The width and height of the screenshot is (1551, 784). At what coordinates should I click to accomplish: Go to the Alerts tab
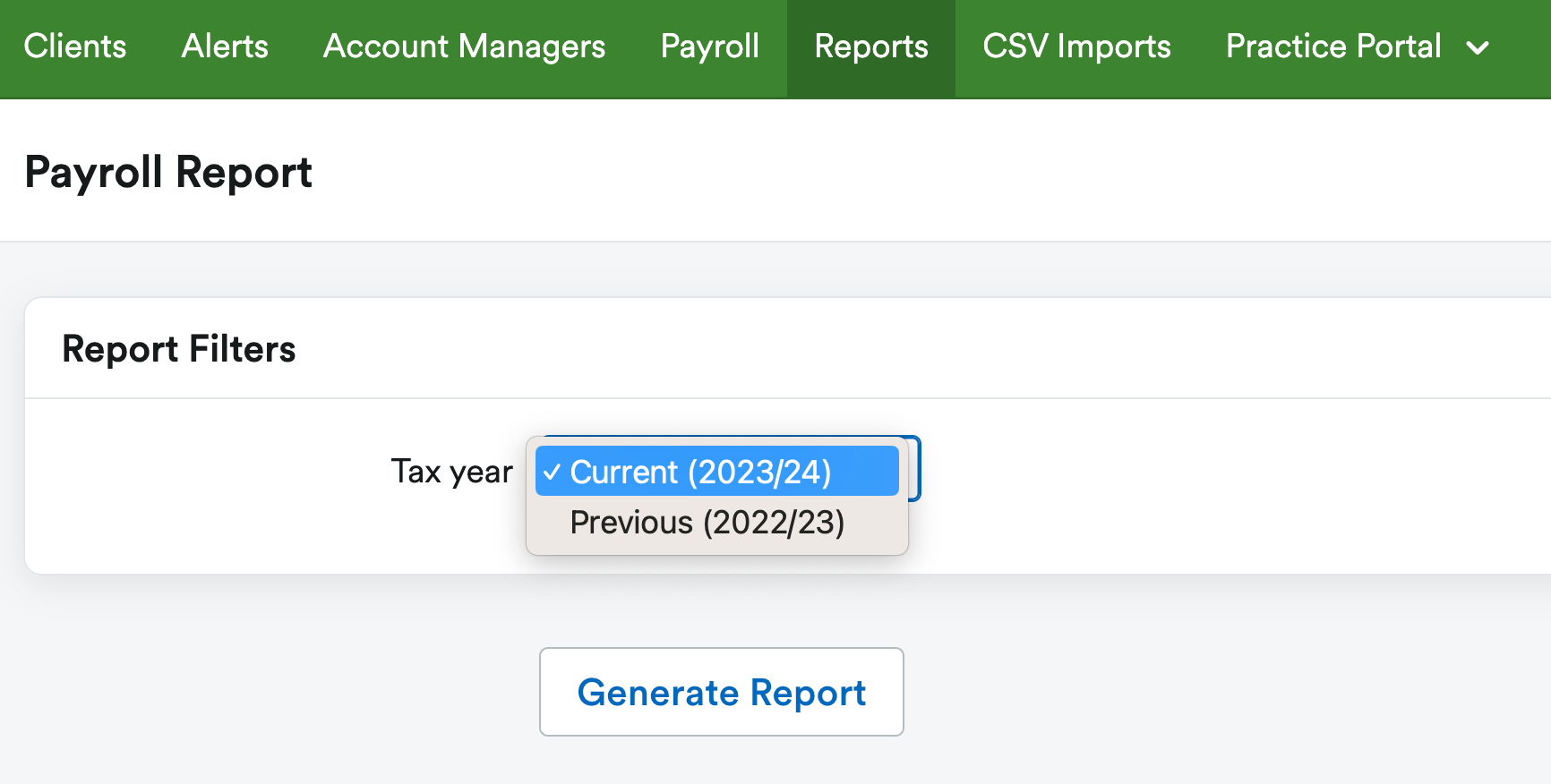[225, 47]
